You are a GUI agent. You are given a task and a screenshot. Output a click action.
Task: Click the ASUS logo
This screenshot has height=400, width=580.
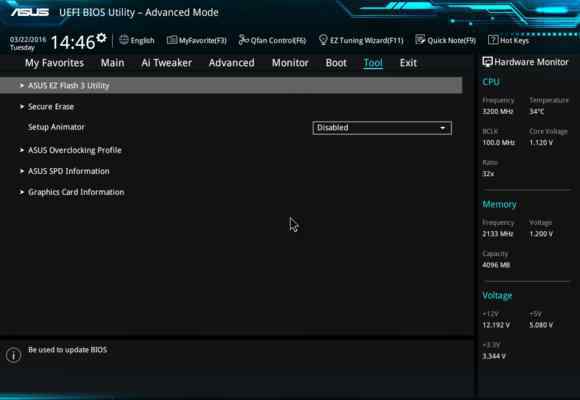[30, 13]
